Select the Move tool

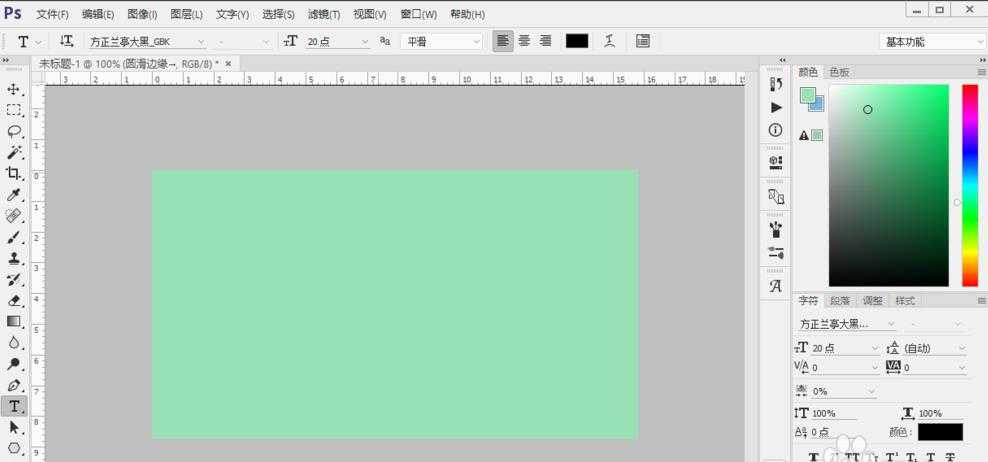(13, 89)
